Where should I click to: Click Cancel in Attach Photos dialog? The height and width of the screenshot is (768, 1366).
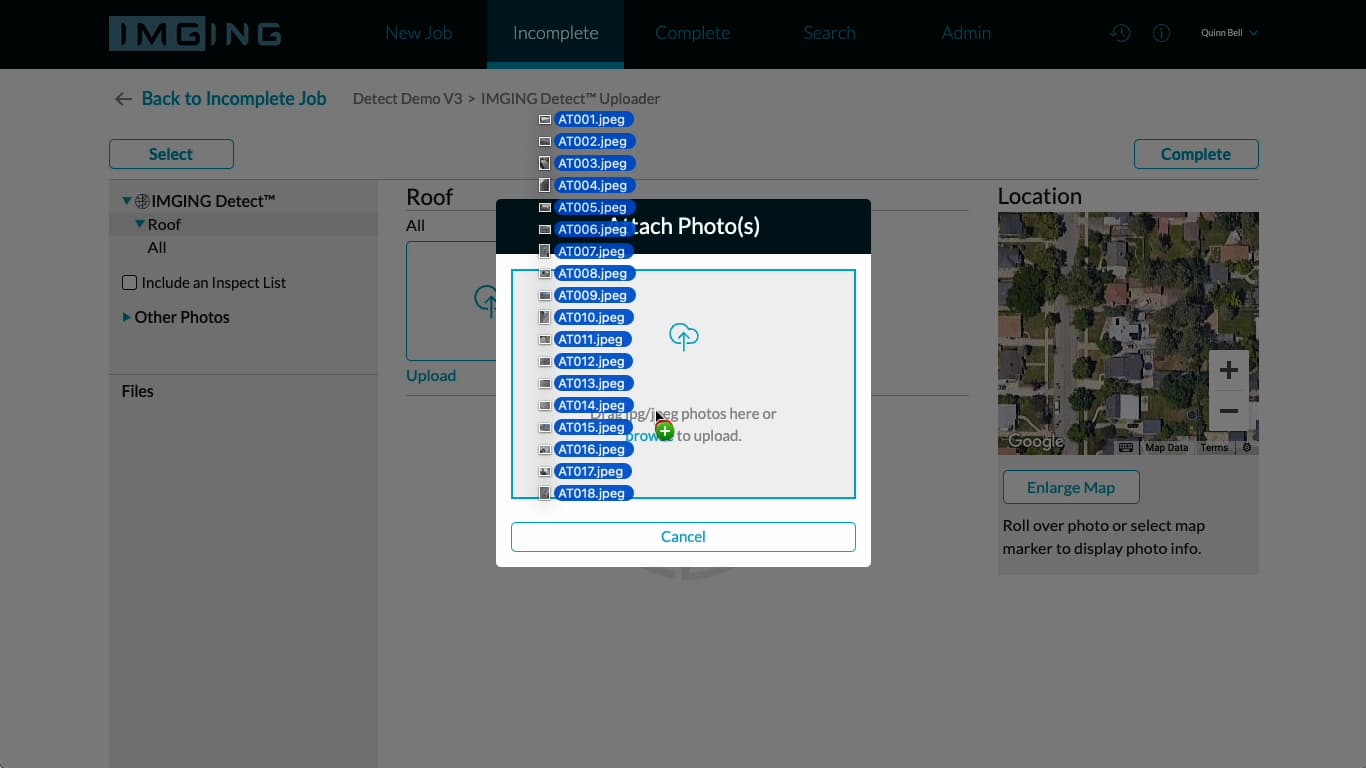(x=683, y=537)
